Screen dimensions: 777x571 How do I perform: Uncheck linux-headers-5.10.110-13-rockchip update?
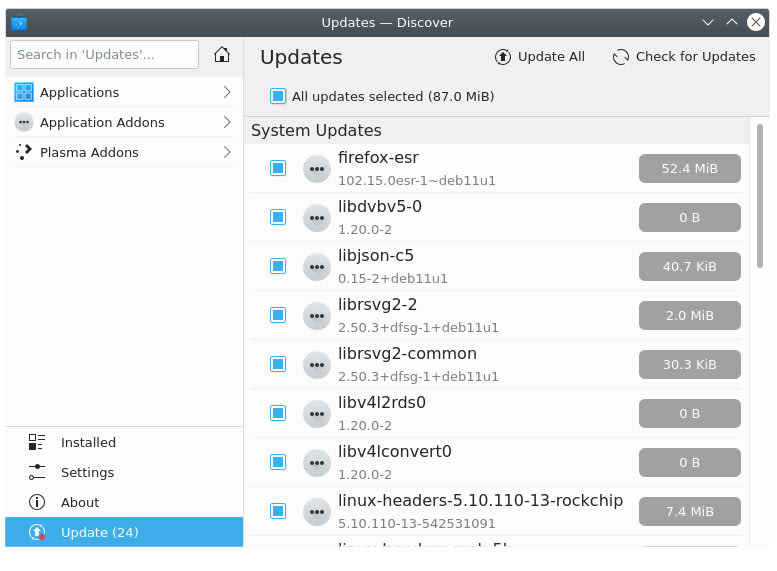(x=278, y=512)
